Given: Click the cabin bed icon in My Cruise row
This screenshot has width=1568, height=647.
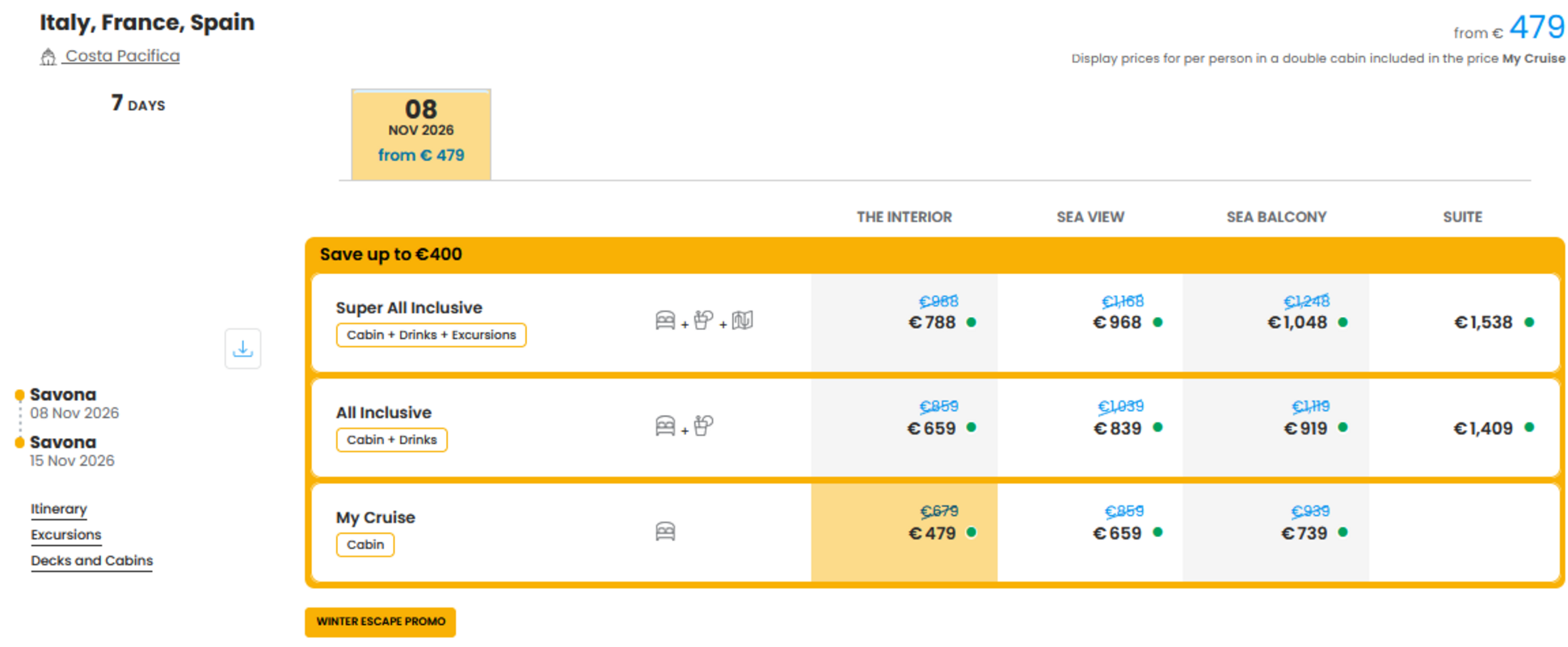Looking at the screenshot, I should (x=665, y=531).
